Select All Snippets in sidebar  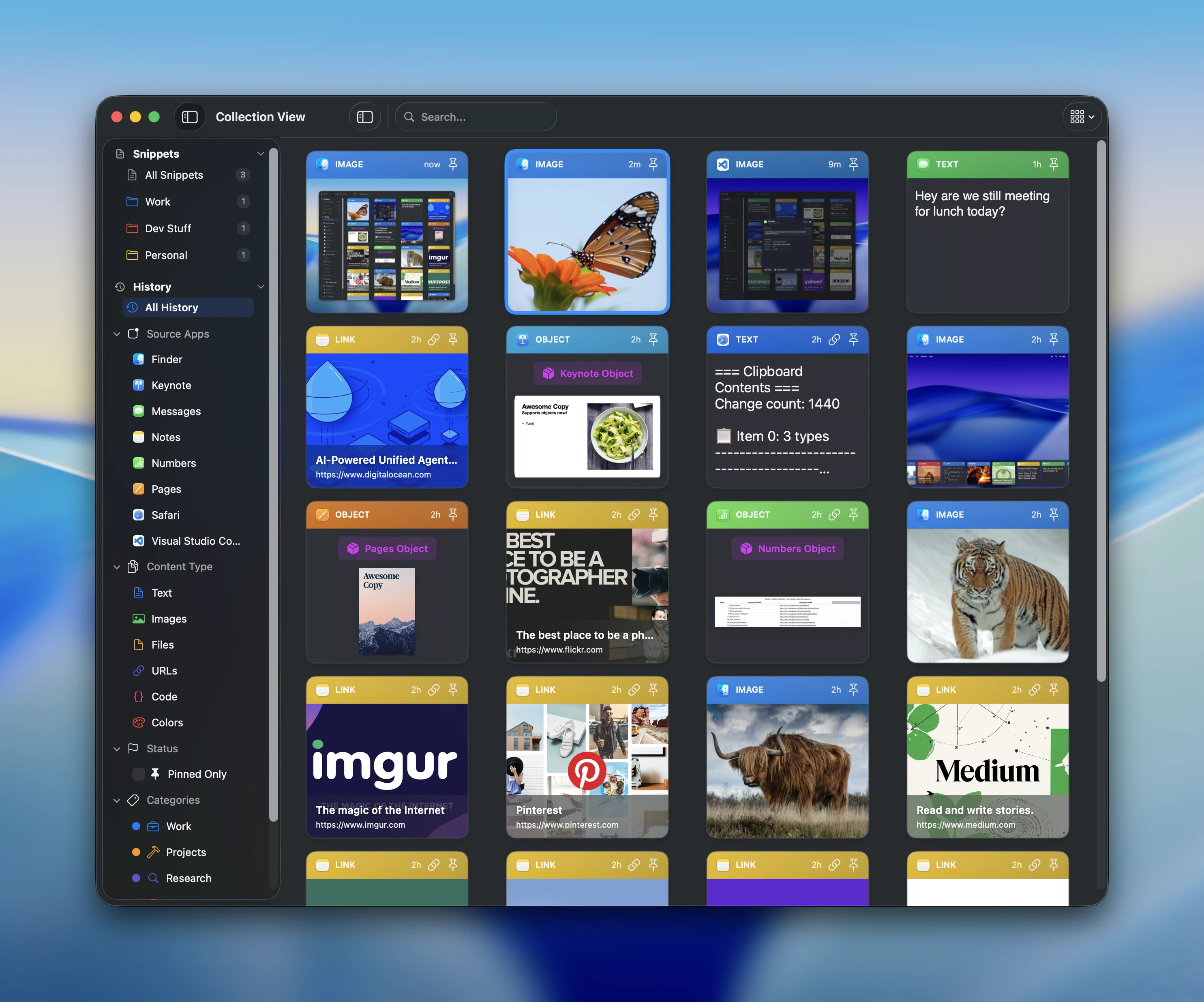point(188,175)
